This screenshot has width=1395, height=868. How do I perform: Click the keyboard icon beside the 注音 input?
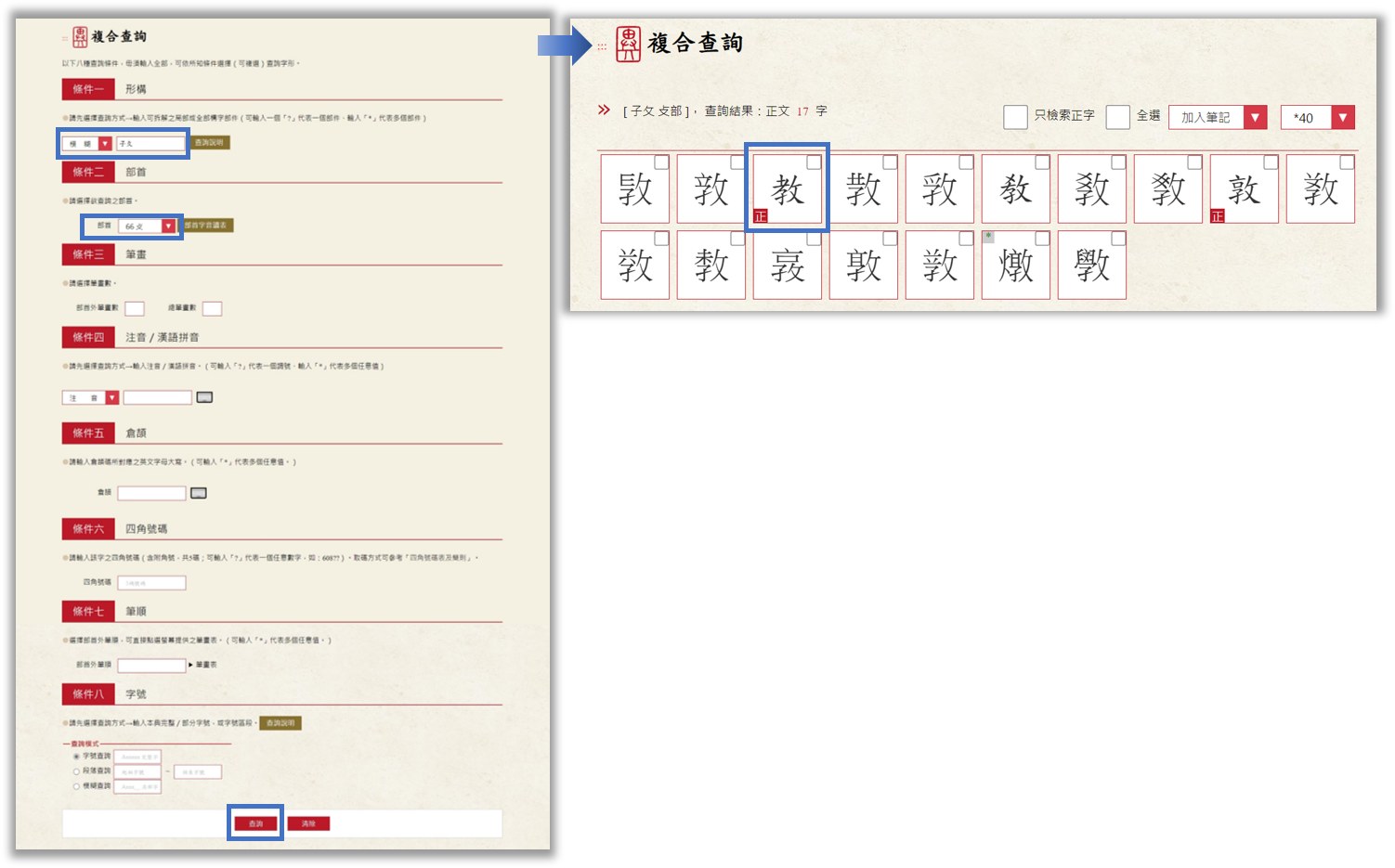204,397
